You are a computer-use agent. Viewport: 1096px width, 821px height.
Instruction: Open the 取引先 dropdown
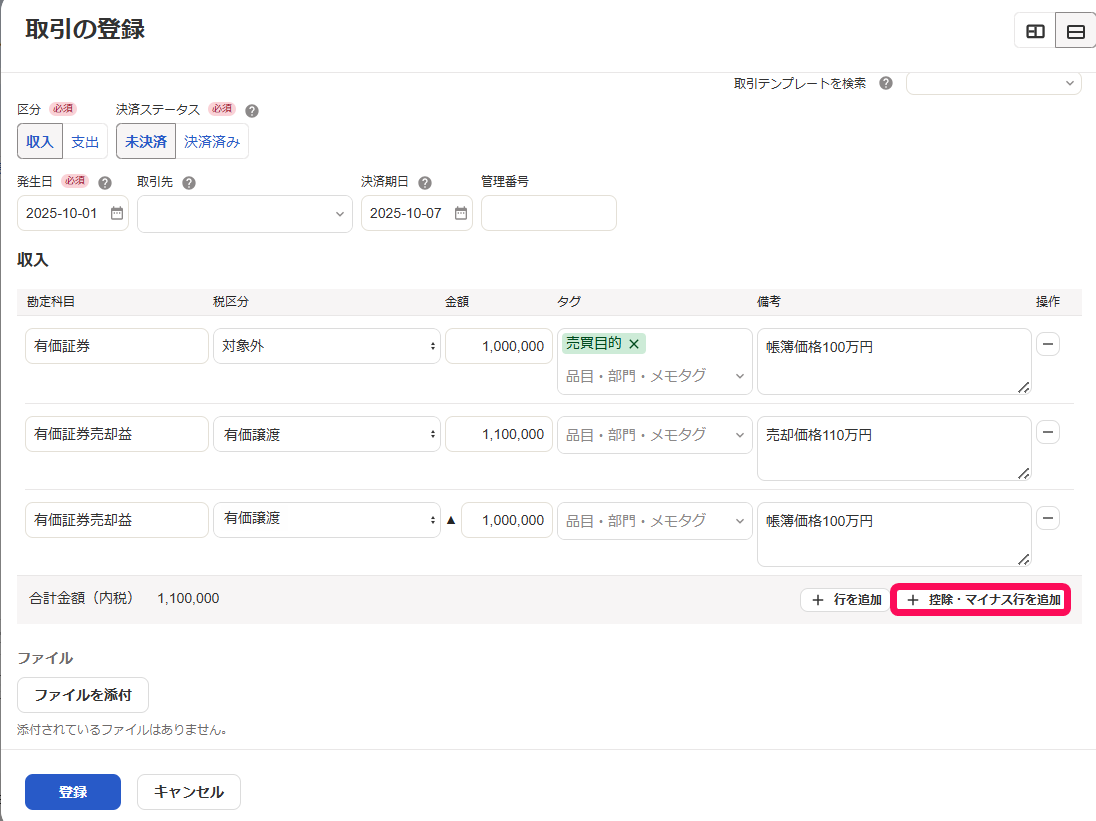coord(245,214)
